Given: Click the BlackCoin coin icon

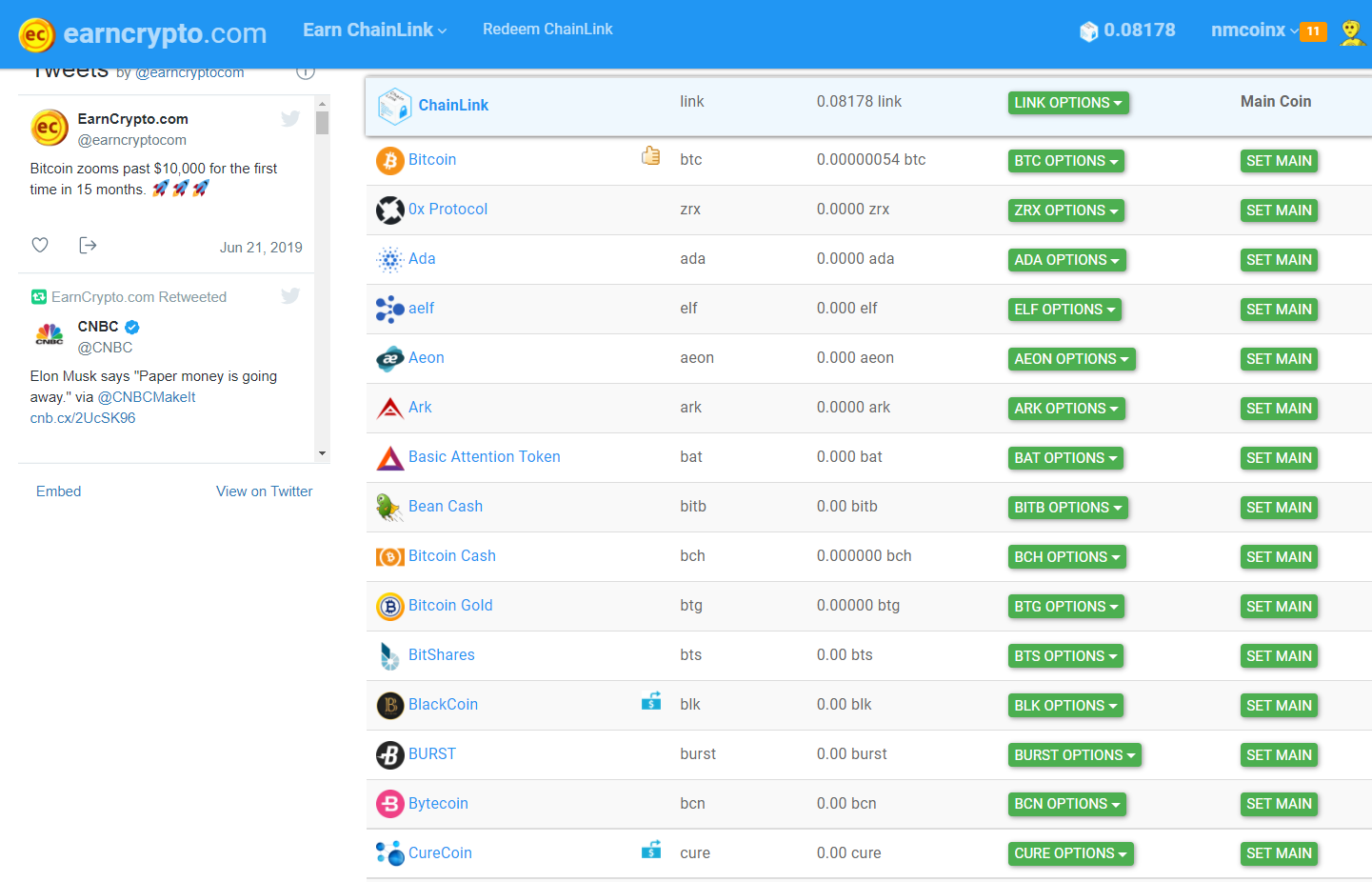Looking at the screenshot, I should coord(389,706).
